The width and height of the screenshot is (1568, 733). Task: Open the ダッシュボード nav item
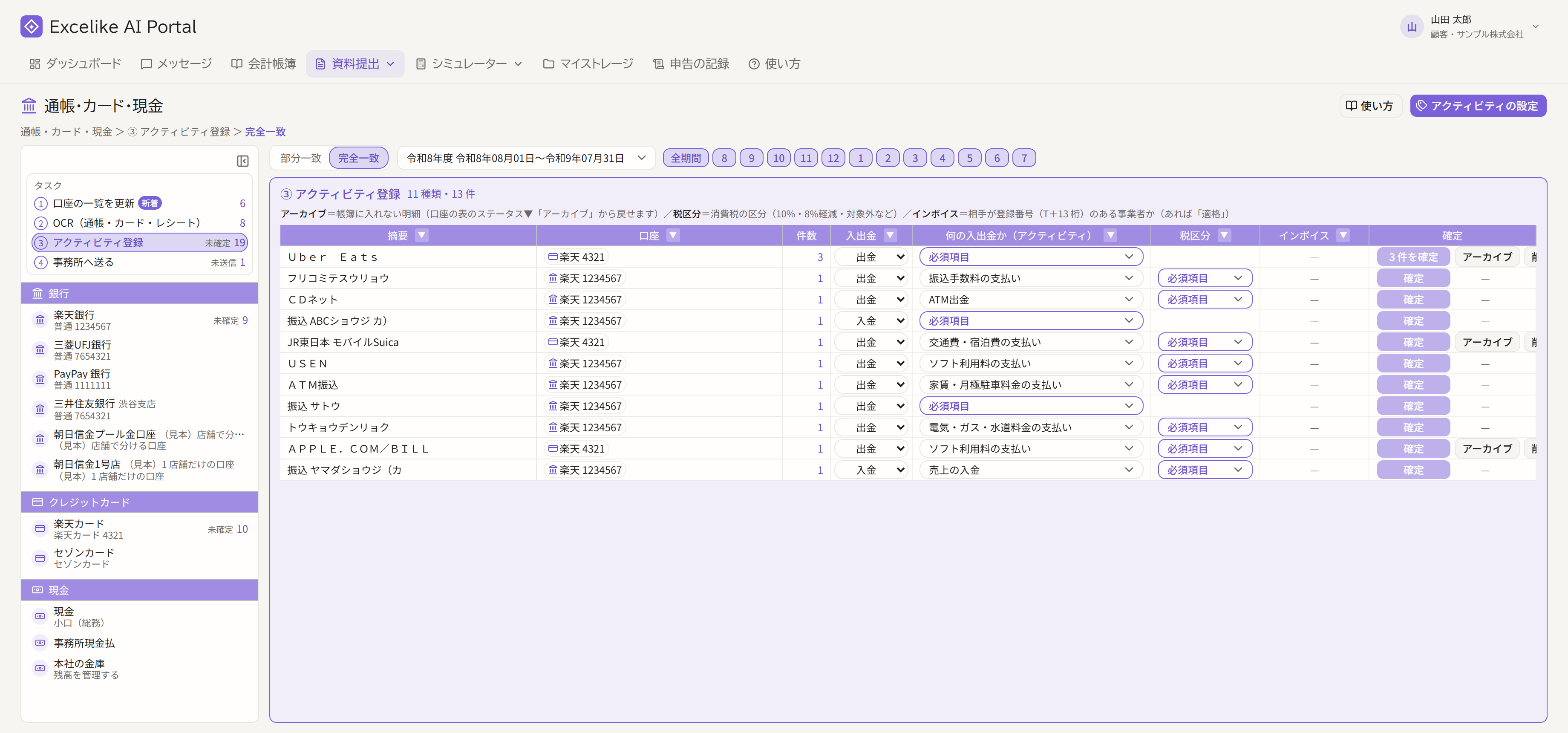click(x=75, y=64)
